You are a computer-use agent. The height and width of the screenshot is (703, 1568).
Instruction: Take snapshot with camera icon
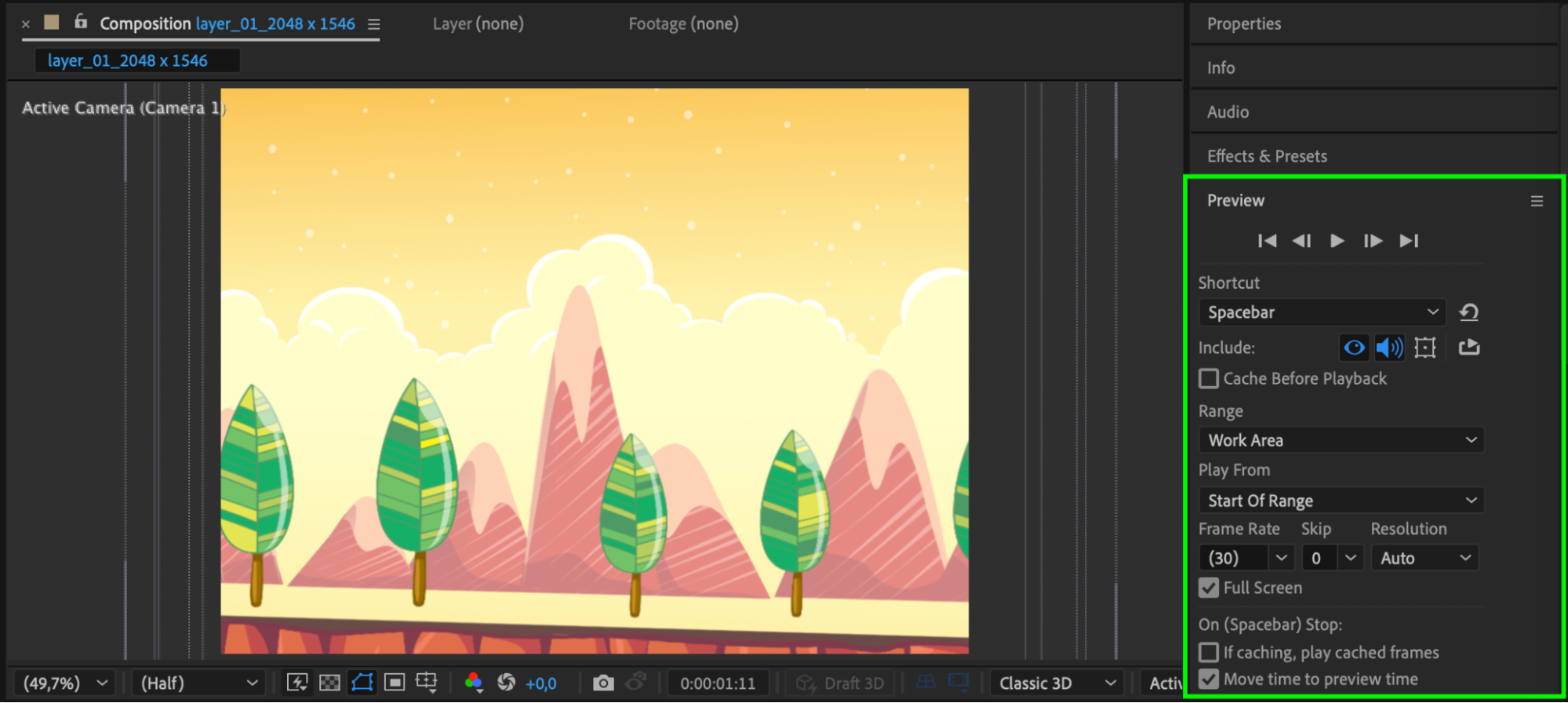[602, 683]
